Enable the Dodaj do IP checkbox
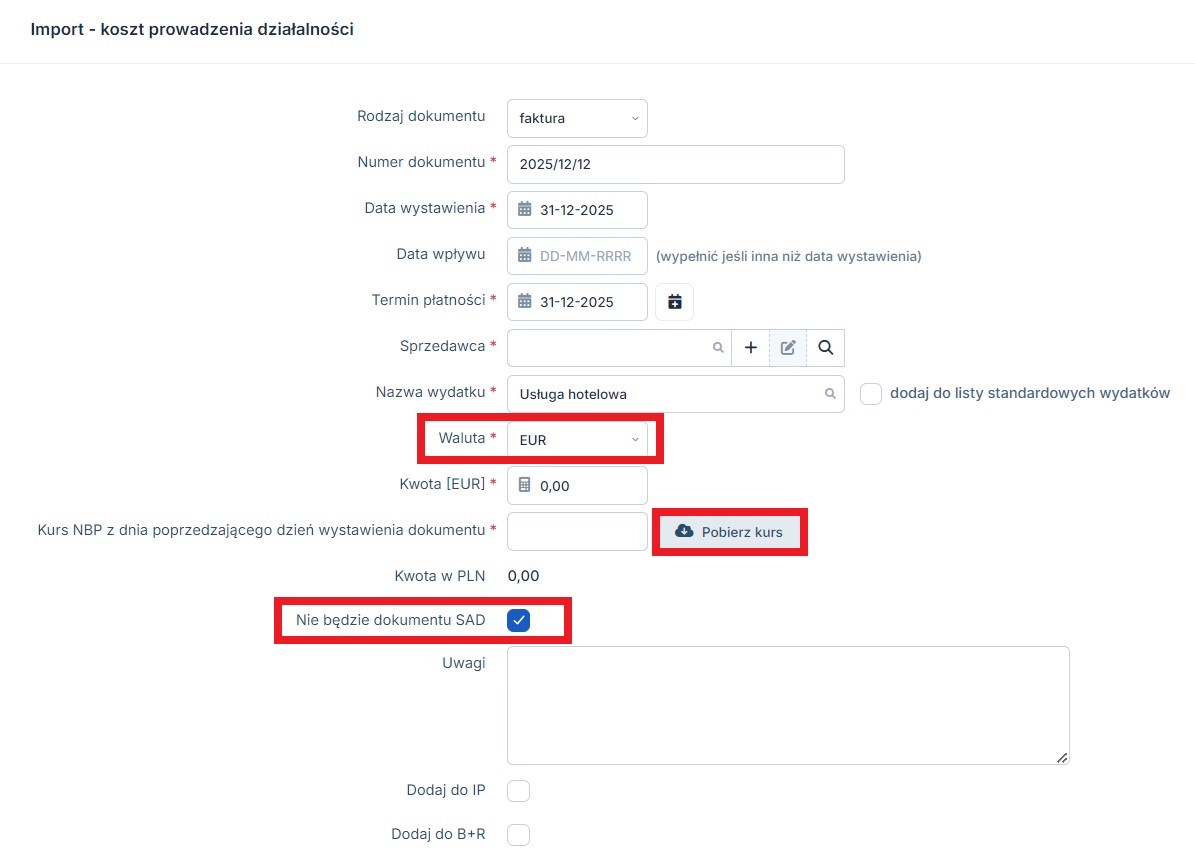This screenshot has width=1195, height=859. [x=518, y=791]
